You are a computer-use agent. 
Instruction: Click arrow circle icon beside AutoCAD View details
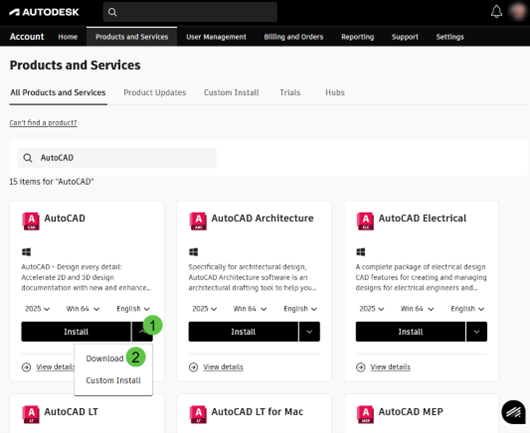[26, 367]
